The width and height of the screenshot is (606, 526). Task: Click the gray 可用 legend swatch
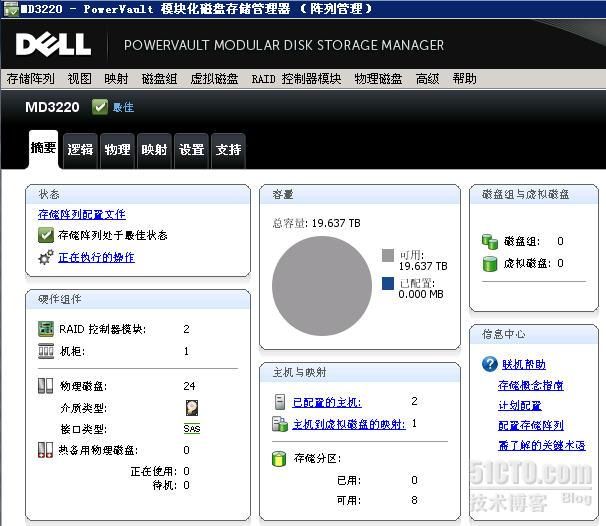pos(388,255)
